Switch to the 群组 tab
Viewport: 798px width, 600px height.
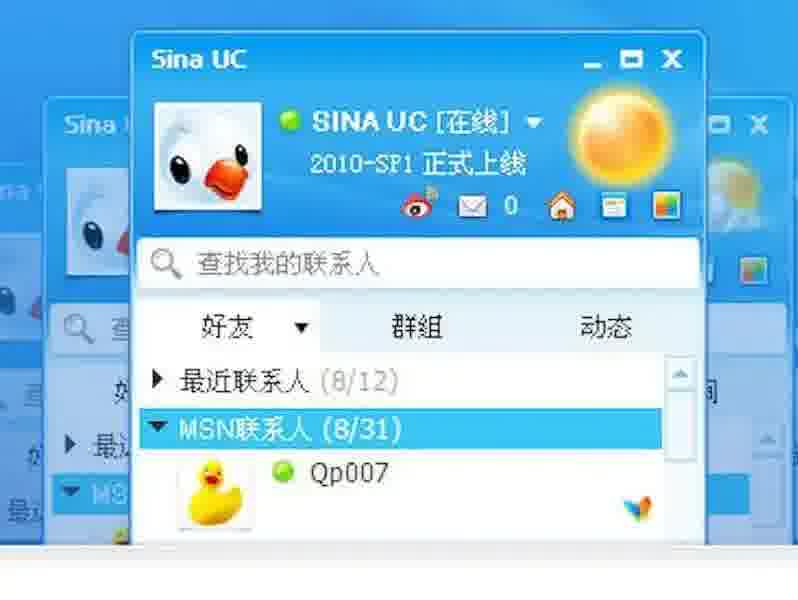(x=417, y=327)
